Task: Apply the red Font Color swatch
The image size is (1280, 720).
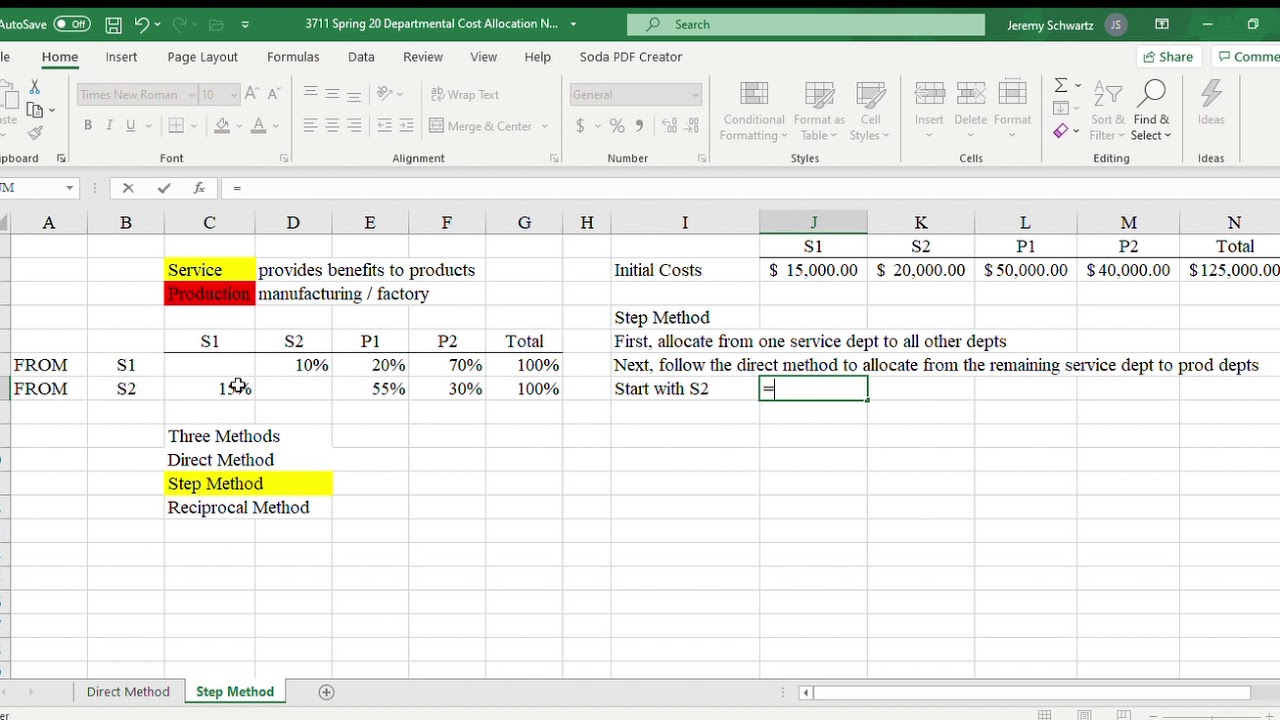Action: (x=258, y=126)
